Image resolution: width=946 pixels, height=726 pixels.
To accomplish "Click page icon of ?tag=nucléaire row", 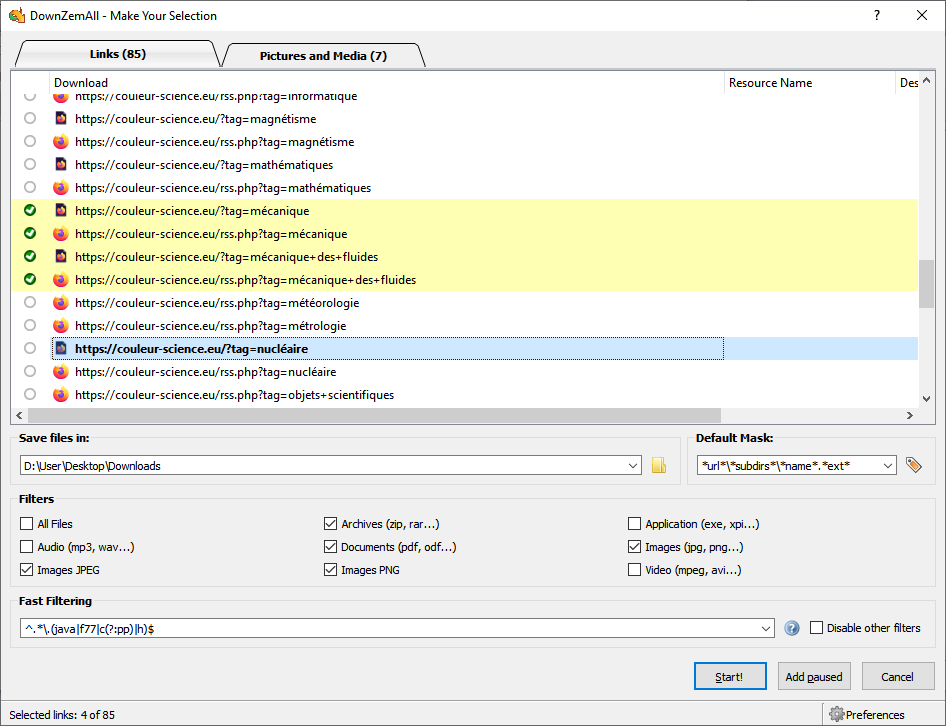I will [x=61, y=348].
